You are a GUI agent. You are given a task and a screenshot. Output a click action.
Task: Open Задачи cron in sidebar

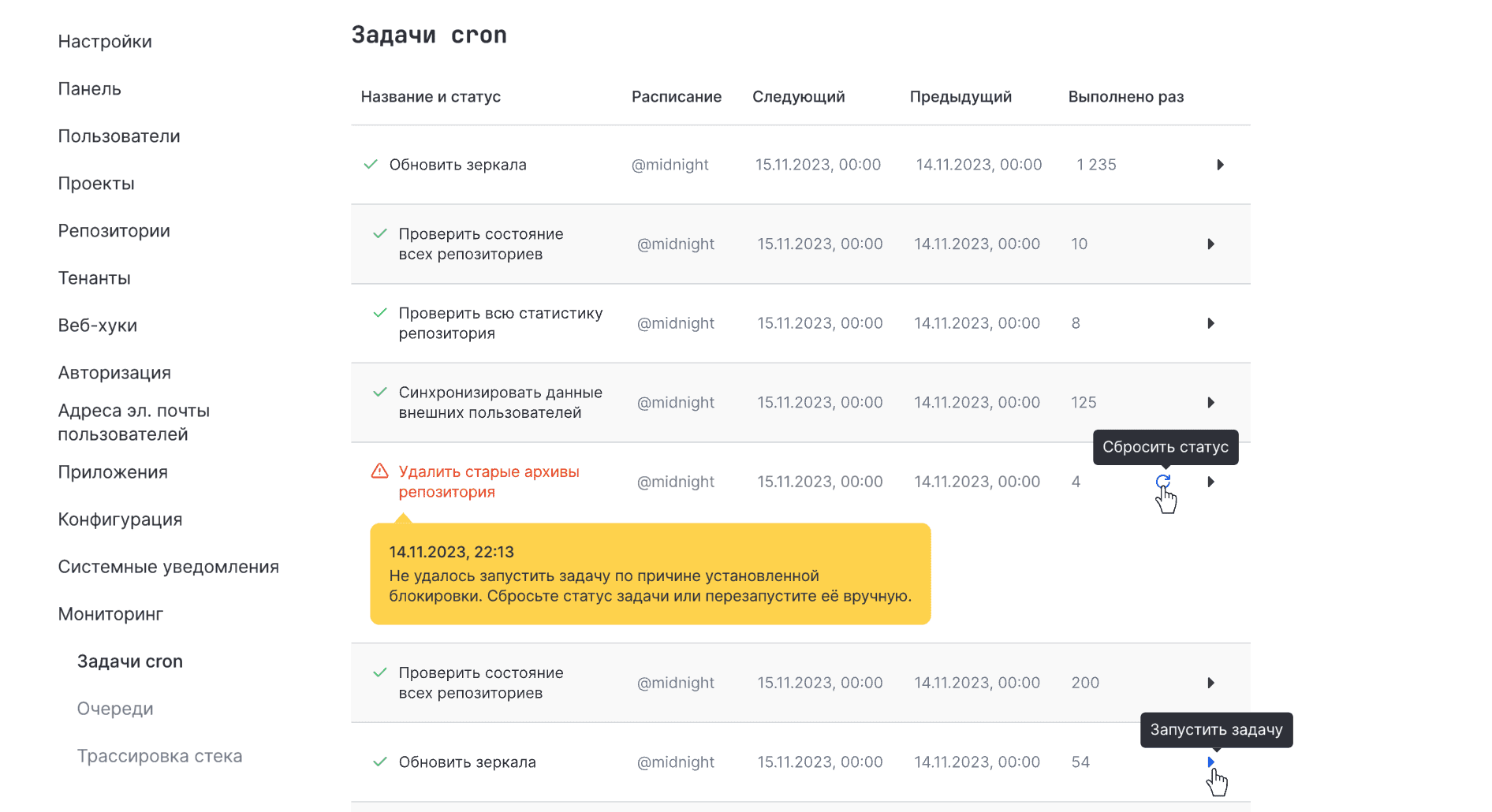[x=130, y=661]
